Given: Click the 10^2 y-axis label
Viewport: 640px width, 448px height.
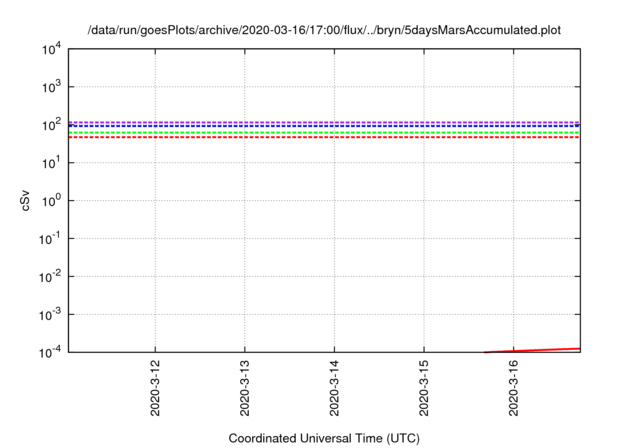Looking at the screenshot, I should (51, 124).
